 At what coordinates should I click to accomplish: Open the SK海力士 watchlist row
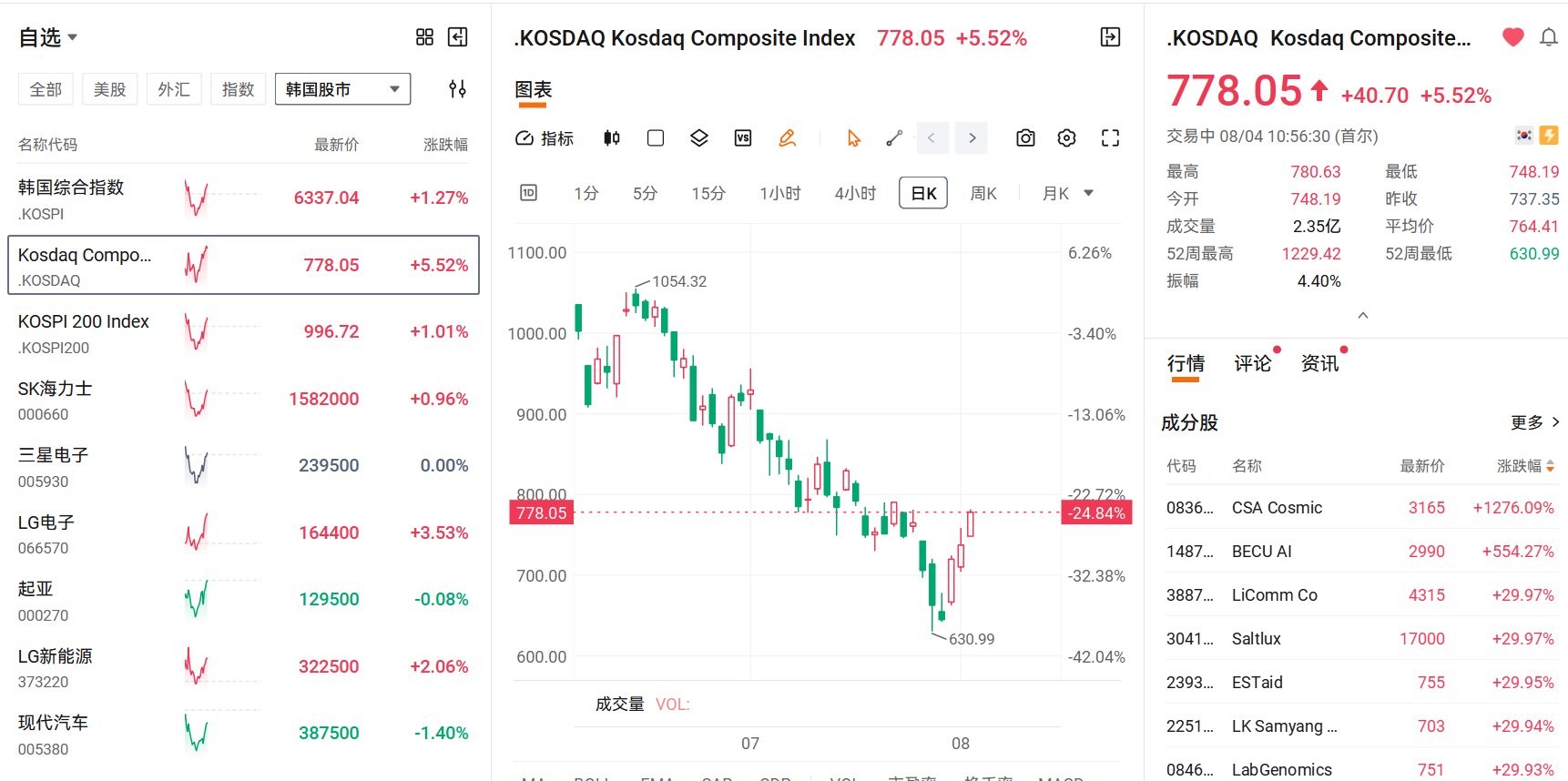point(243,401)
